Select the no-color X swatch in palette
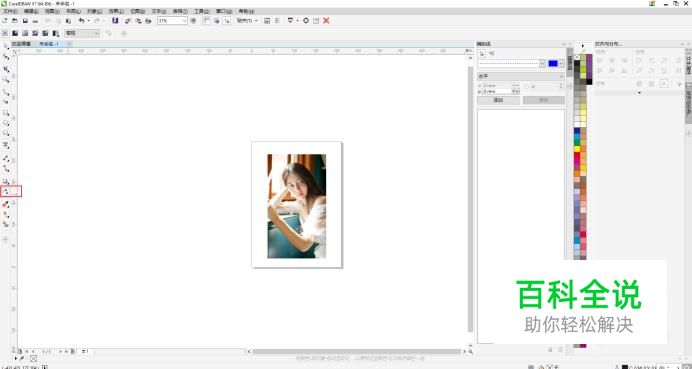The image size is (692, 369). tap(577, 57)
